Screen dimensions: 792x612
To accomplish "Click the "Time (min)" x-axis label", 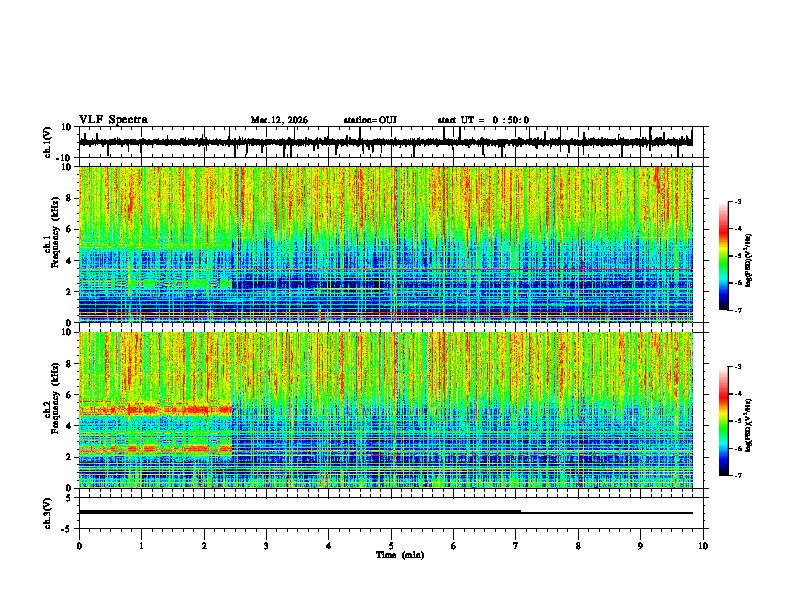I will click(400, 555).
